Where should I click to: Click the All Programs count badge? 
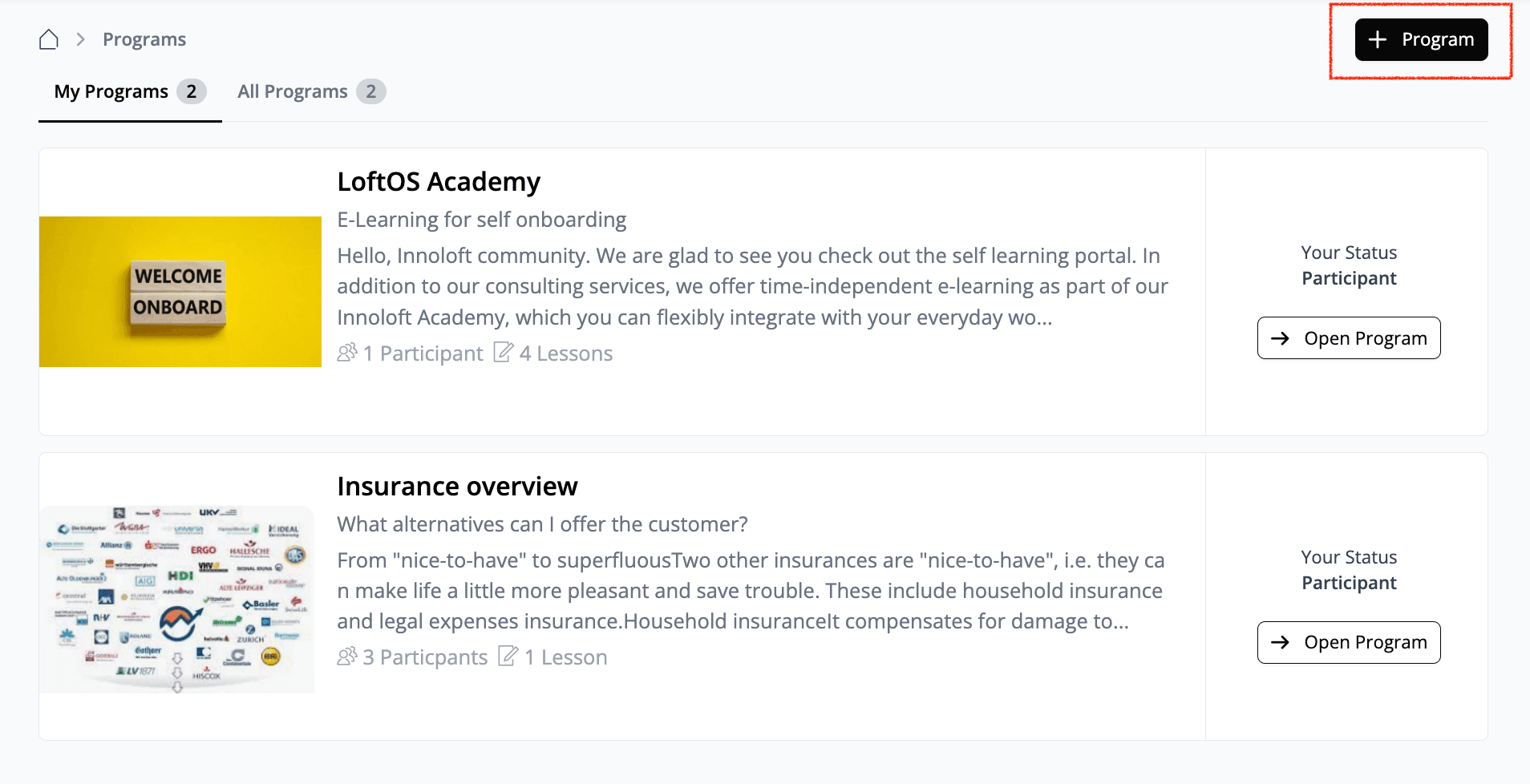click(370, 91)
